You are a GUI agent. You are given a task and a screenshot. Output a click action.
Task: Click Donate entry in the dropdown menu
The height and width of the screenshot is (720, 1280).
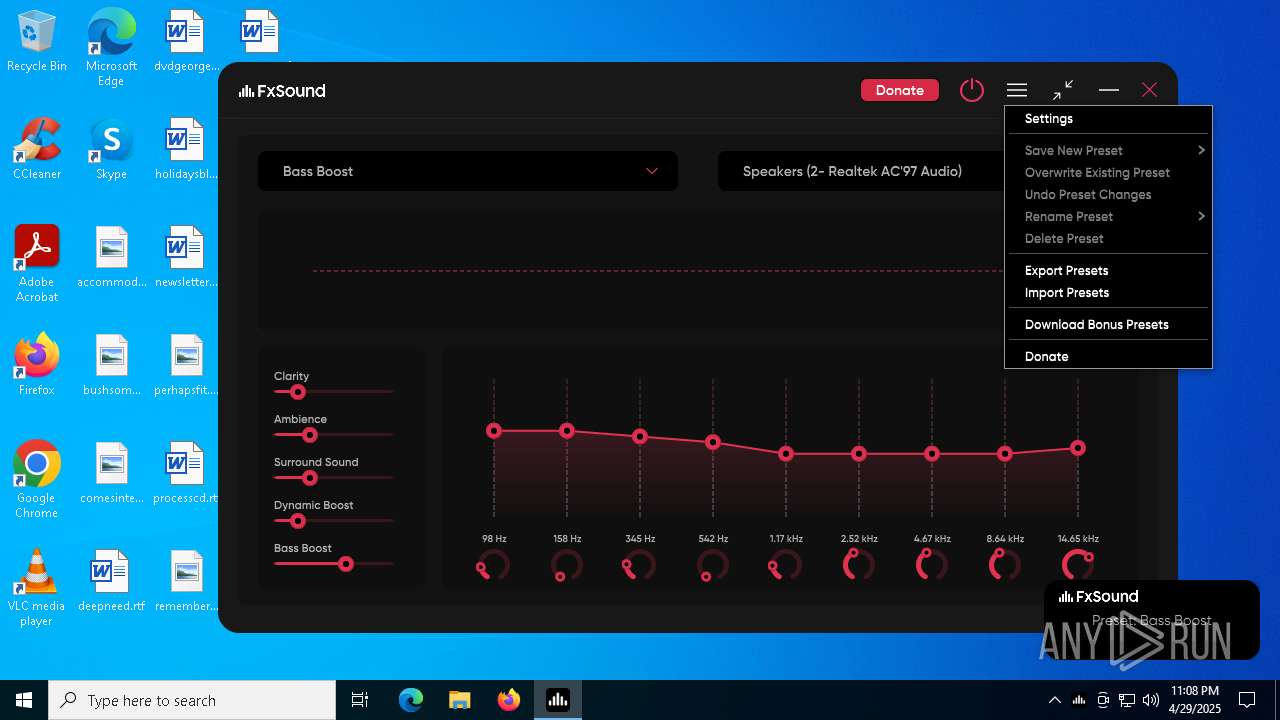tap(1108, 357)
